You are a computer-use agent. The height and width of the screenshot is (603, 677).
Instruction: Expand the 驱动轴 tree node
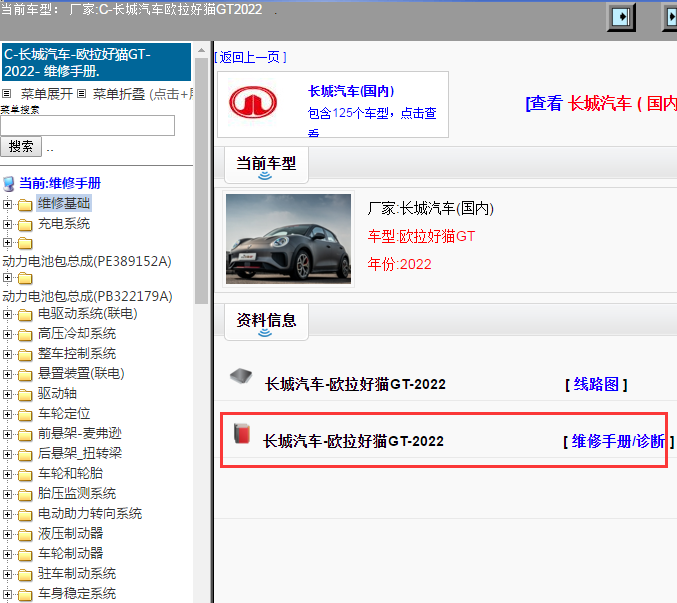click(7, 394)
